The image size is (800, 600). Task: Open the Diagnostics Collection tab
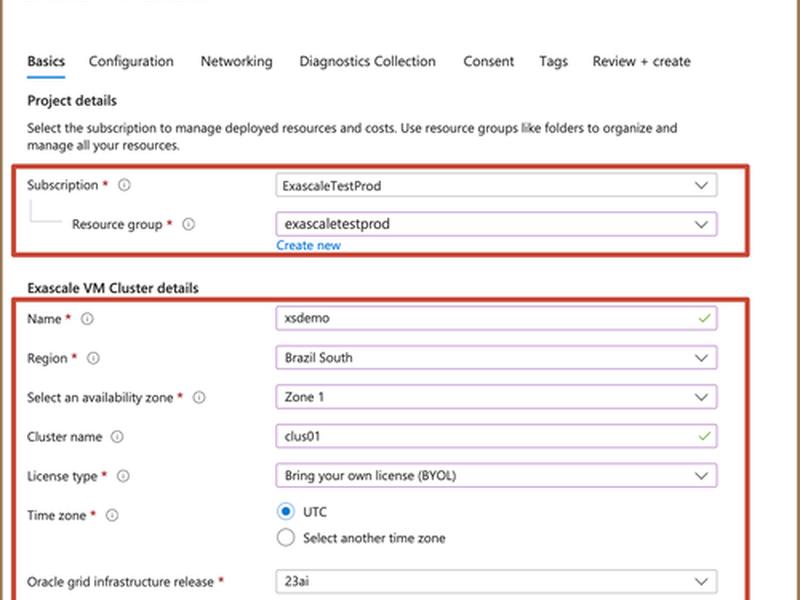pos(367,61)
